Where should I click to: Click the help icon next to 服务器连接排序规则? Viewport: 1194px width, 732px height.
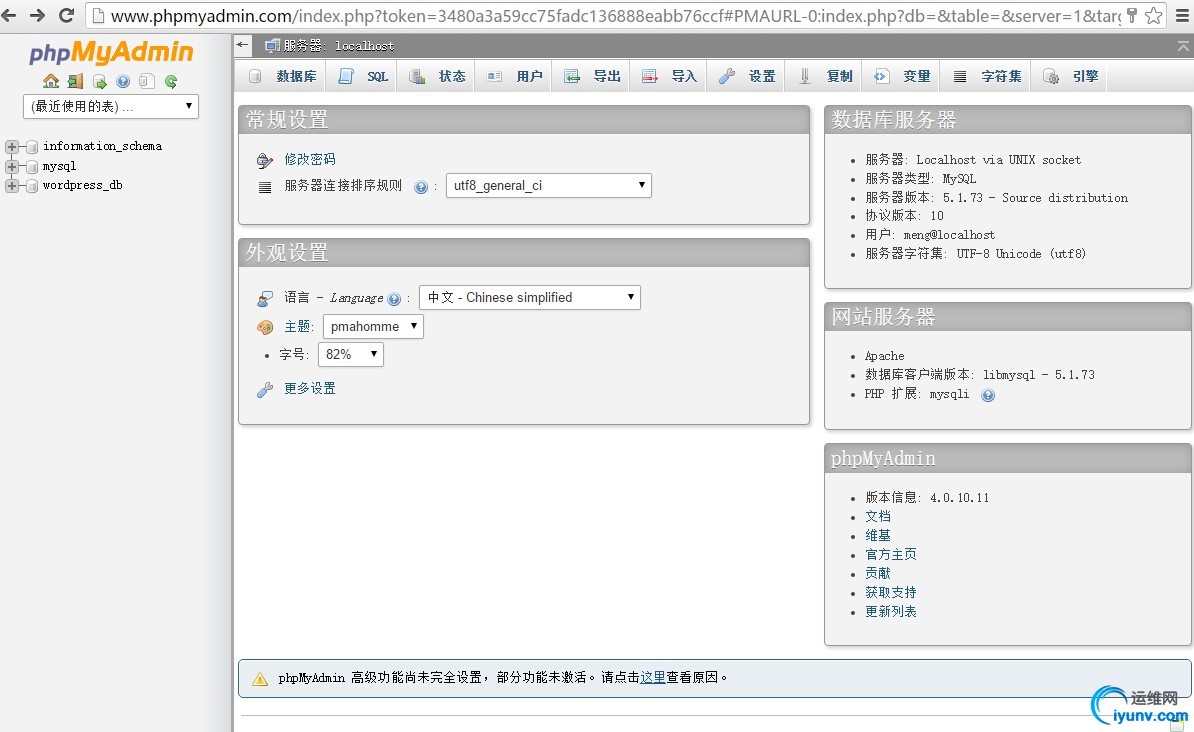coord(420,187)
